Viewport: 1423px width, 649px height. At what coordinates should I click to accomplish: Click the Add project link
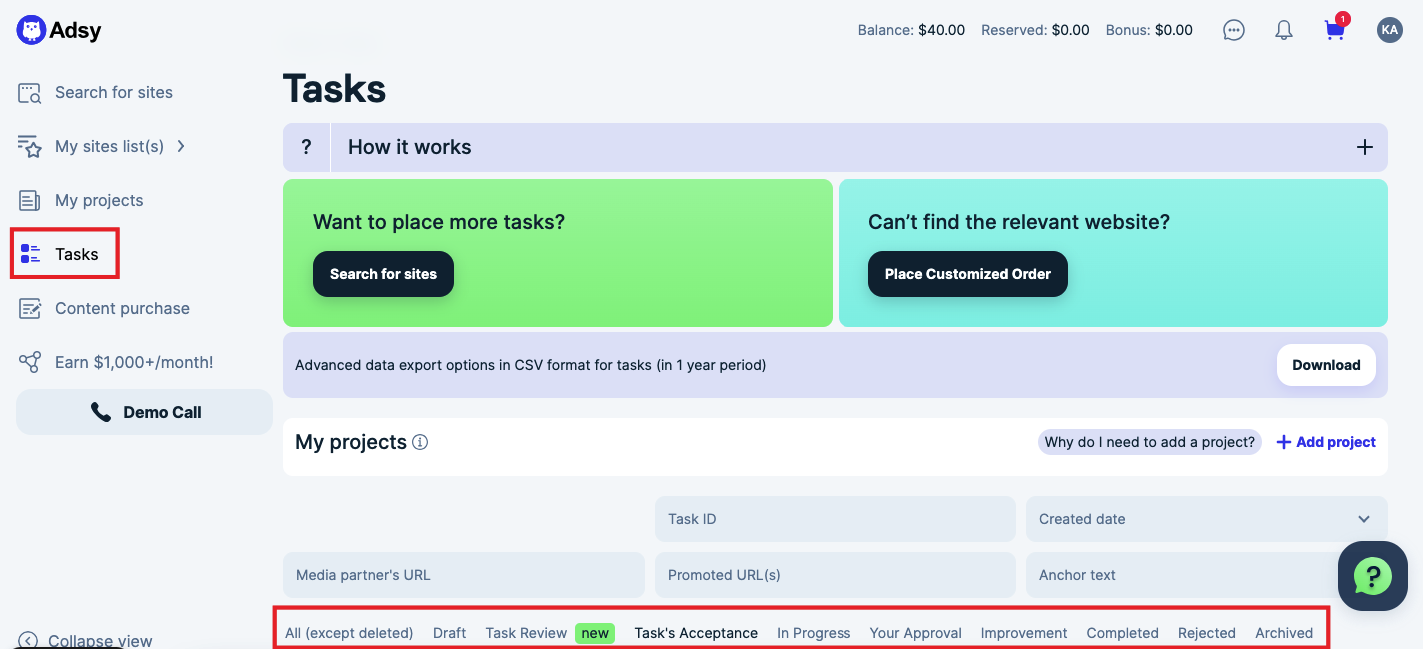point(1326,442)
